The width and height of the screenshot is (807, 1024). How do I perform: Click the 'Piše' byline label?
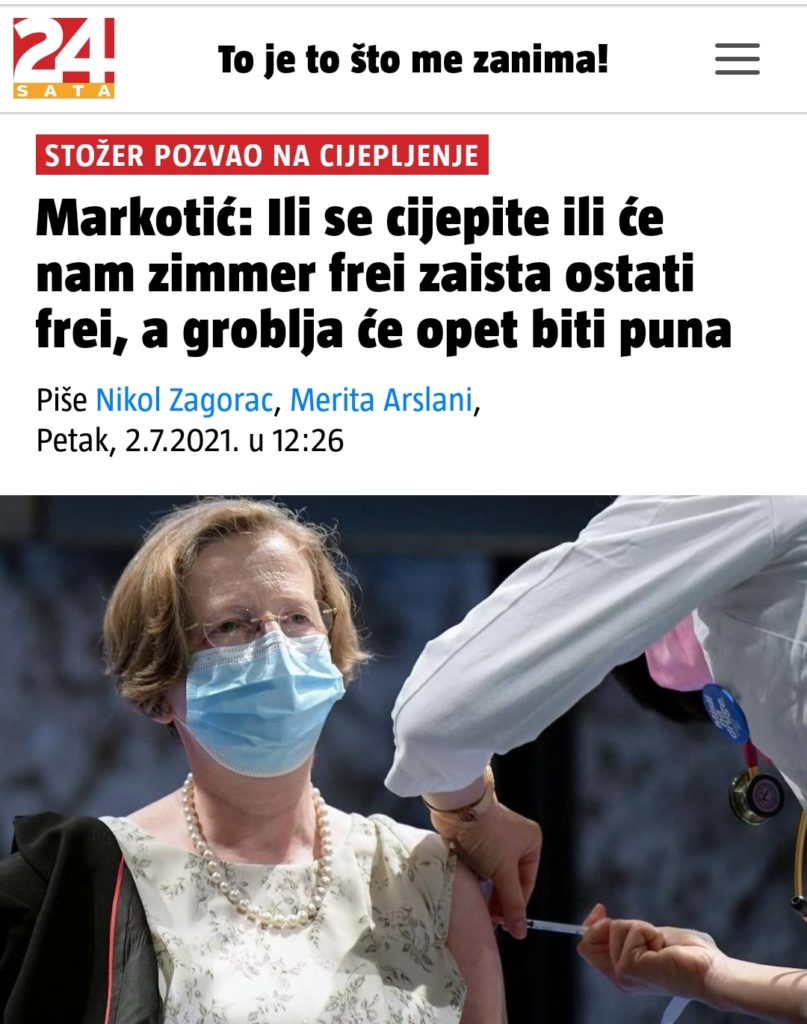point(61,400)
